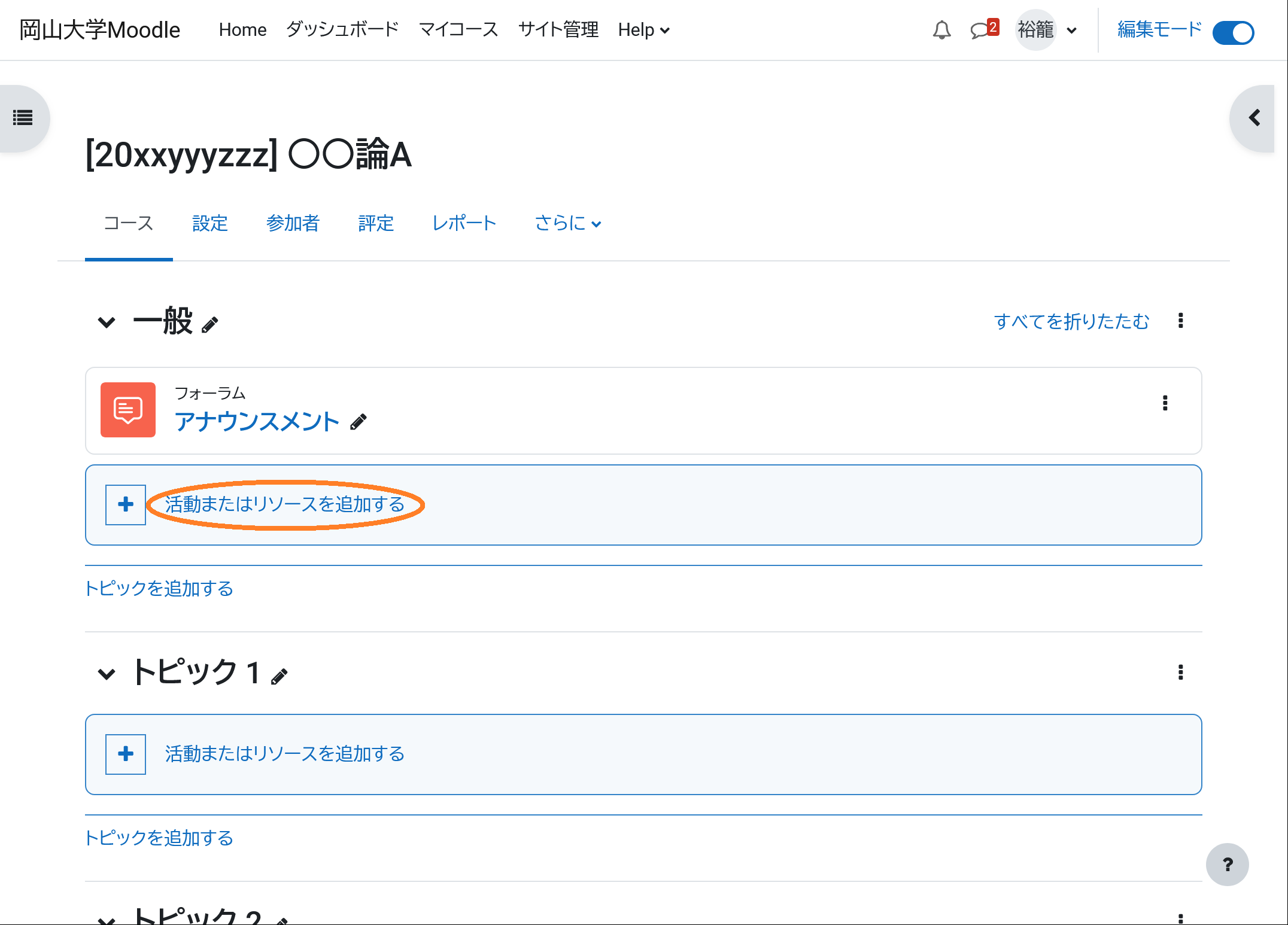Click the 編集モード label text

tap(1160, 30)
